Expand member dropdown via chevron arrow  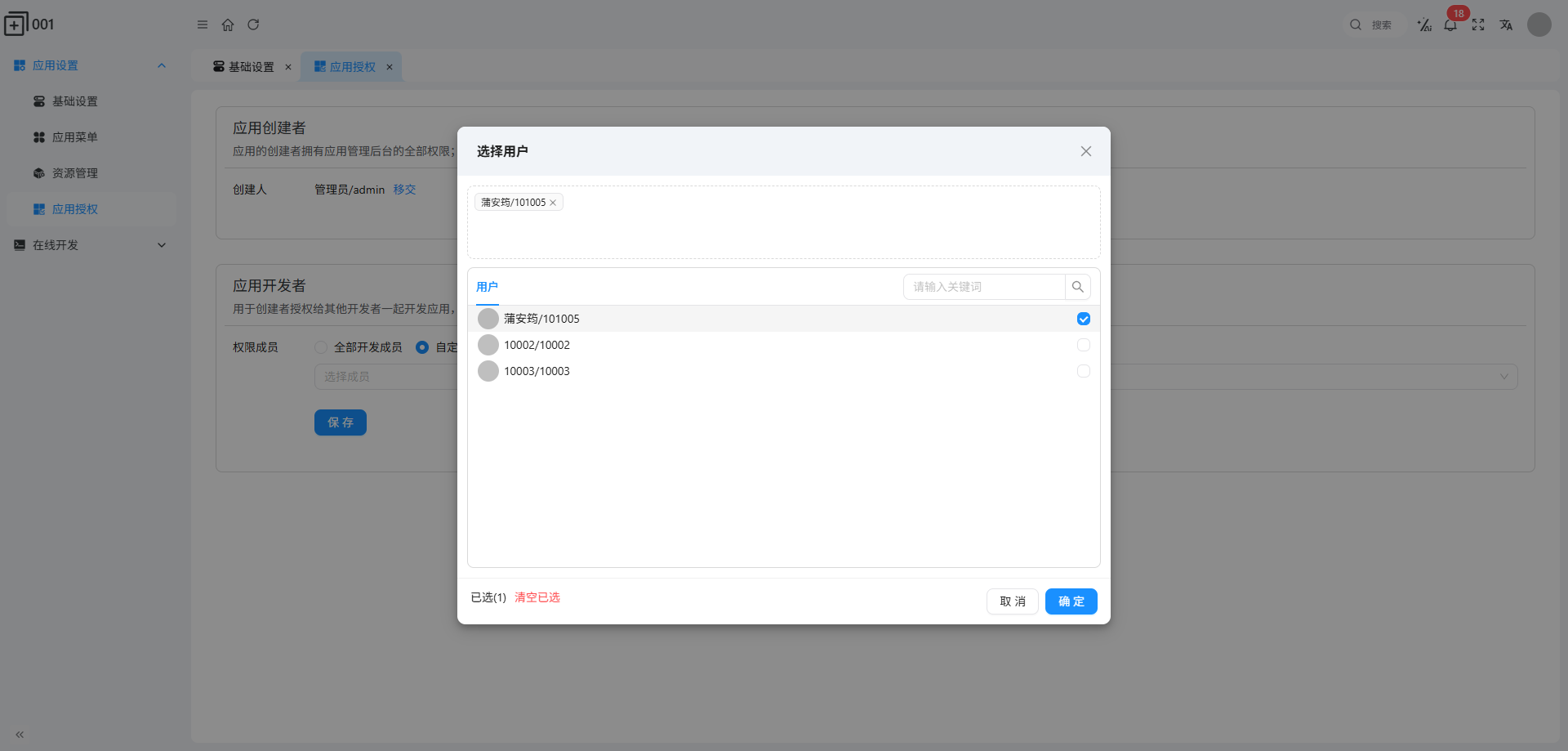pyautogui.click(x=1504, y=377)
